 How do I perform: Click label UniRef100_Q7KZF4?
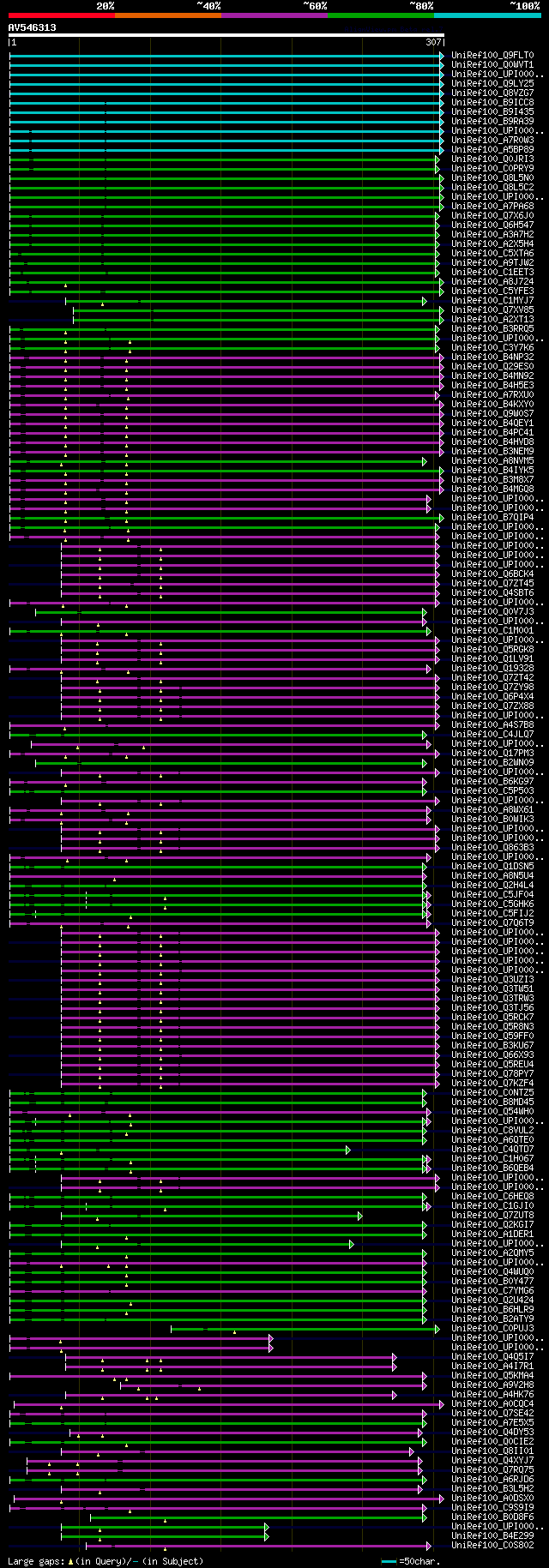tap(492, 1084)
